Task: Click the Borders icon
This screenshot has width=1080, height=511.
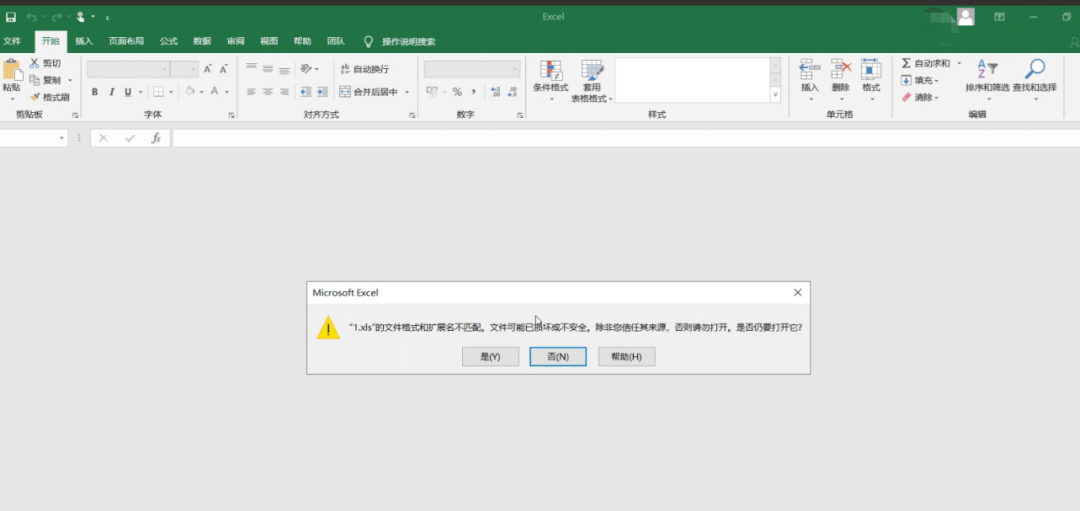Action: click(x=158, y=92)
